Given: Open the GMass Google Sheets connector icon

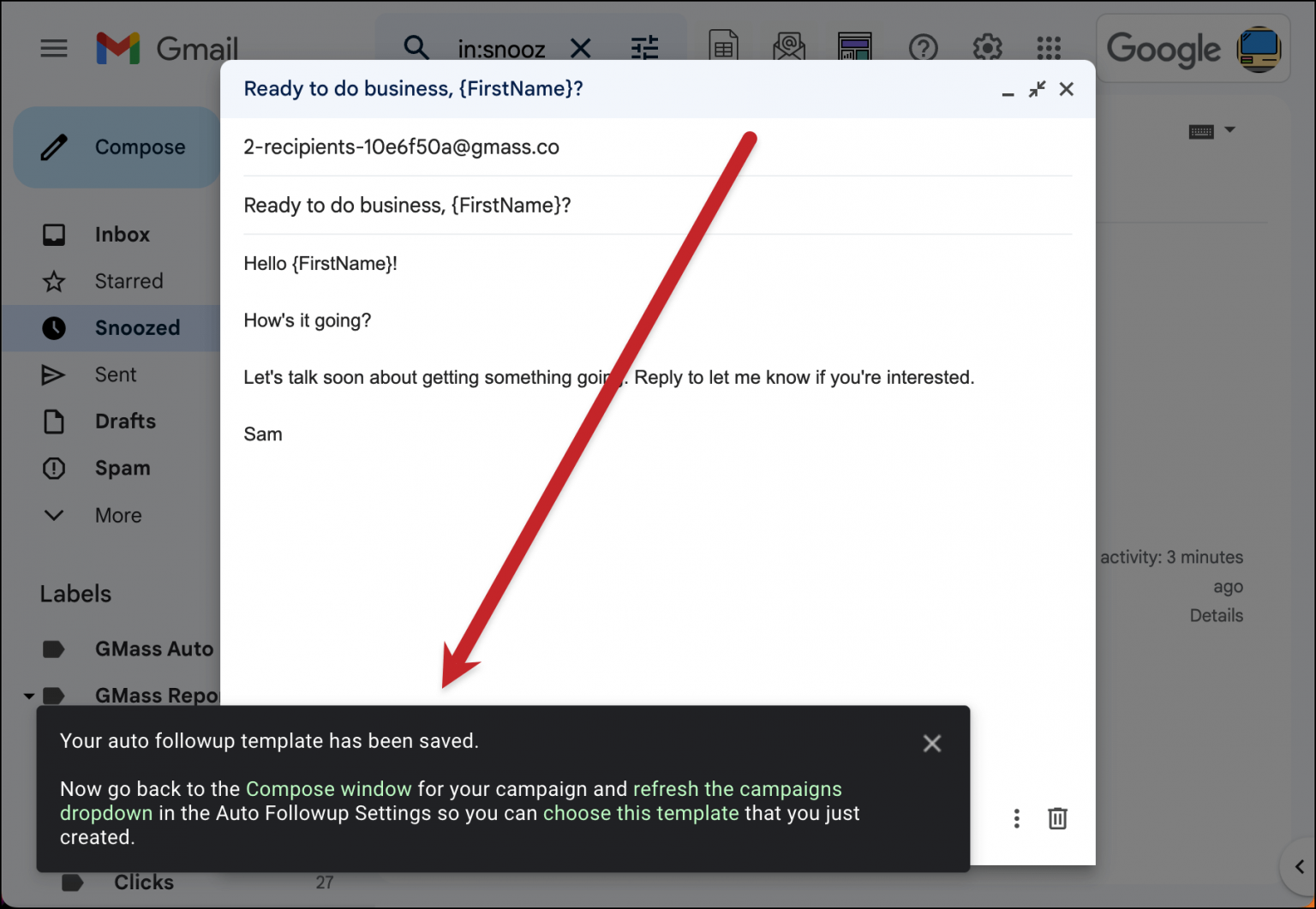Looking at the screenshot, I should coord(723,48).
